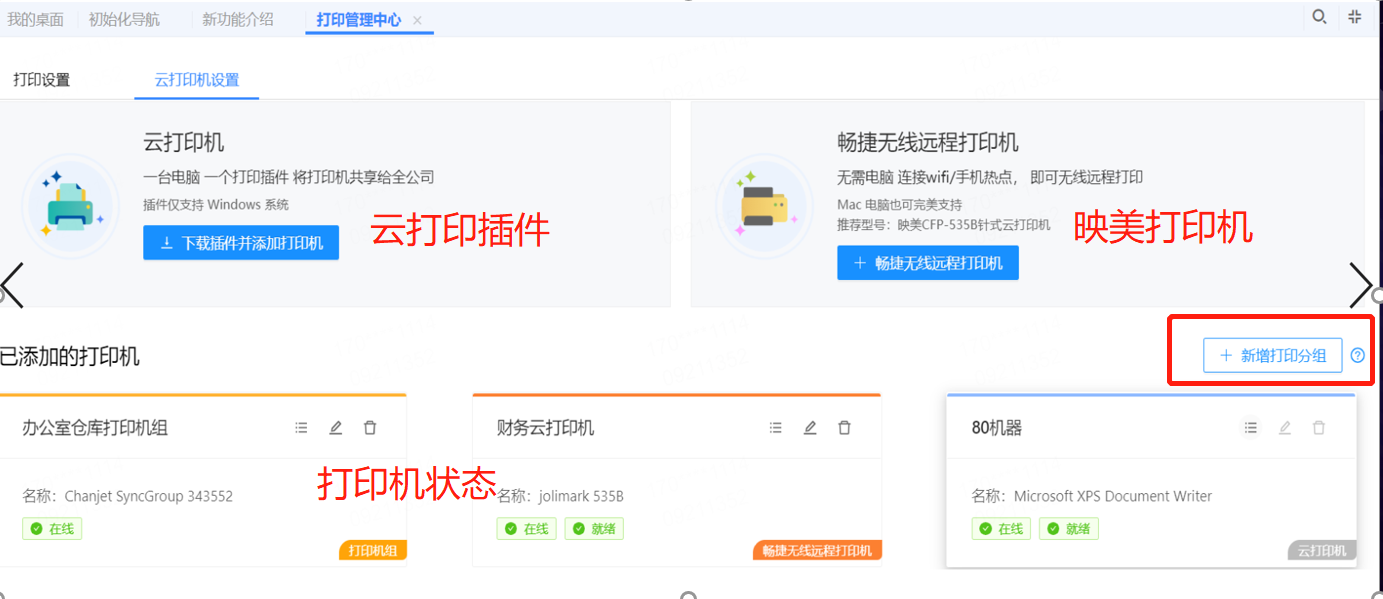
Task: Delete 财务云打印机 using trash icon
Action: 844,428
